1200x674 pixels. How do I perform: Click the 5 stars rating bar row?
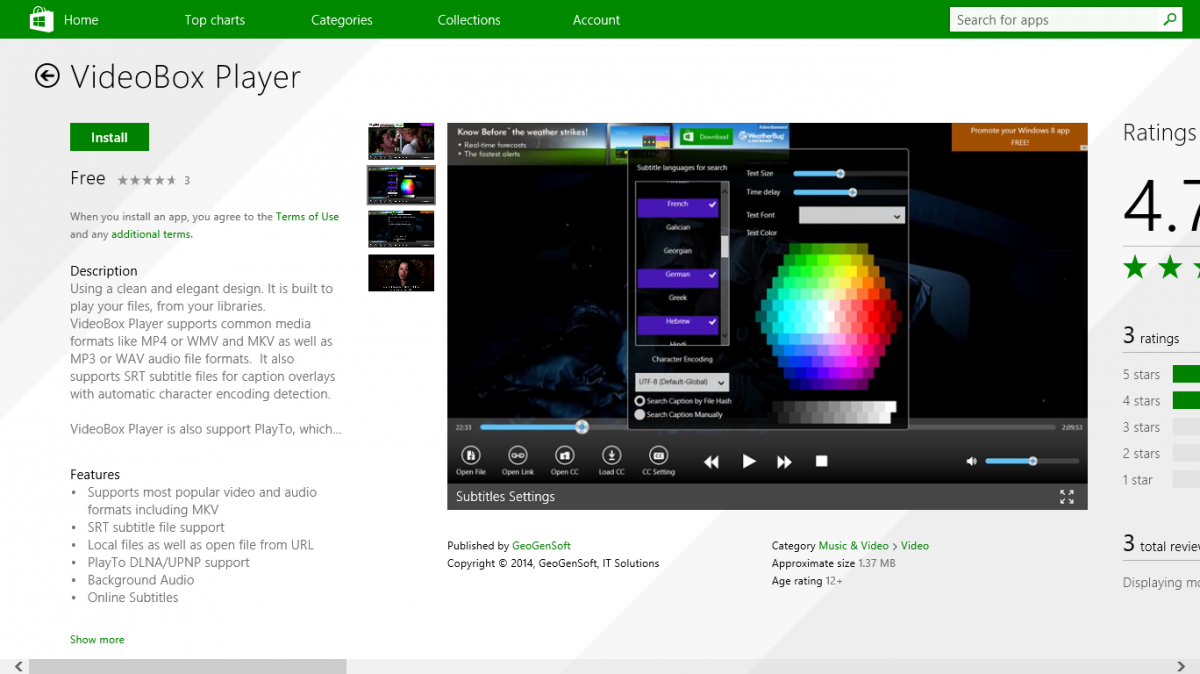[x=1161, y=375]
